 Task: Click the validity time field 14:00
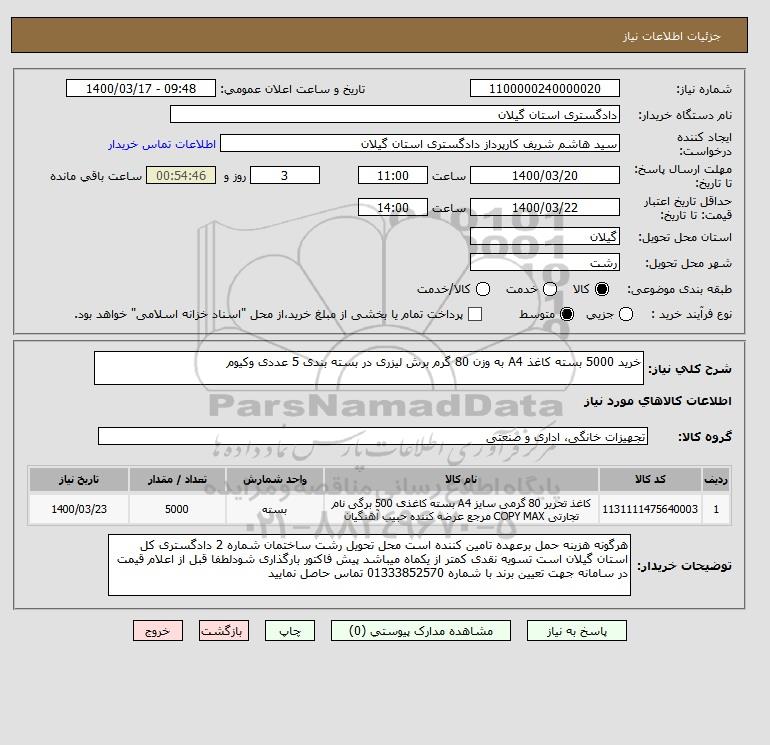pos(393,207)
